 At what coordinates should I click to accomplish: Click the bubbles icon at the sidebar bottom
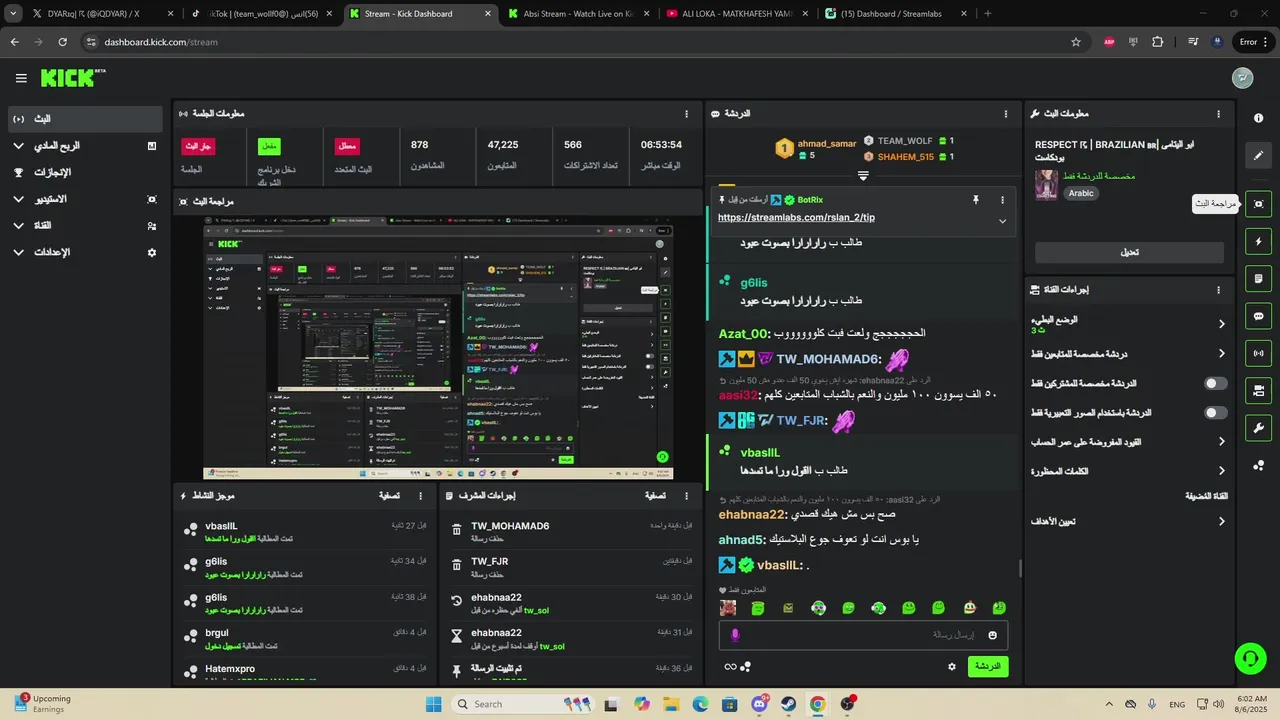1258,465
